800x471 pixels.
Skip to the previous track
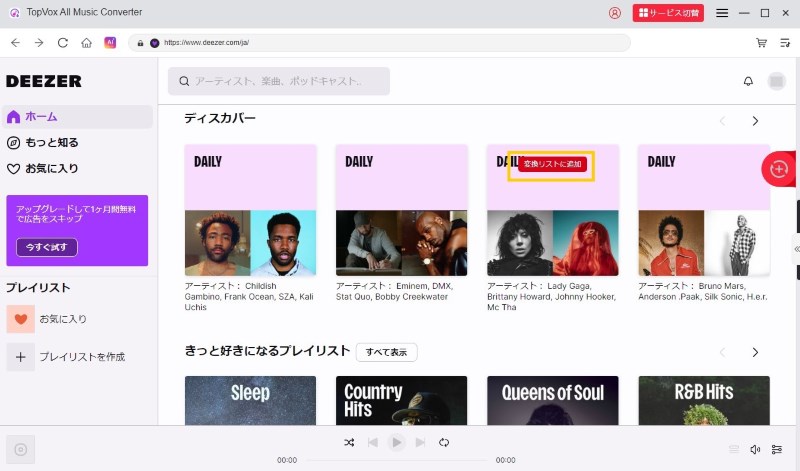pyautogui.click(x=373, y=442)
